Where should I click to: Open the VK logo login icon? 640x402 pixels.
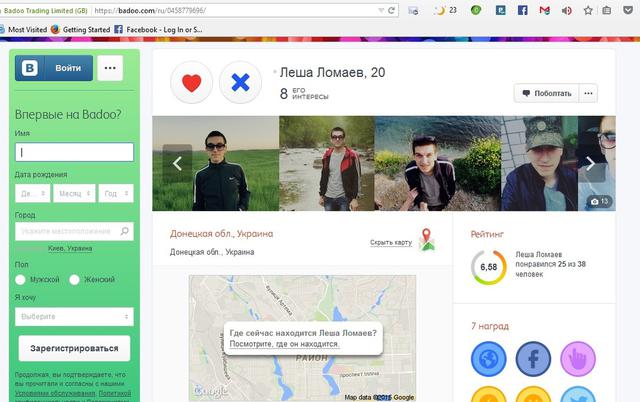[30, 68]
